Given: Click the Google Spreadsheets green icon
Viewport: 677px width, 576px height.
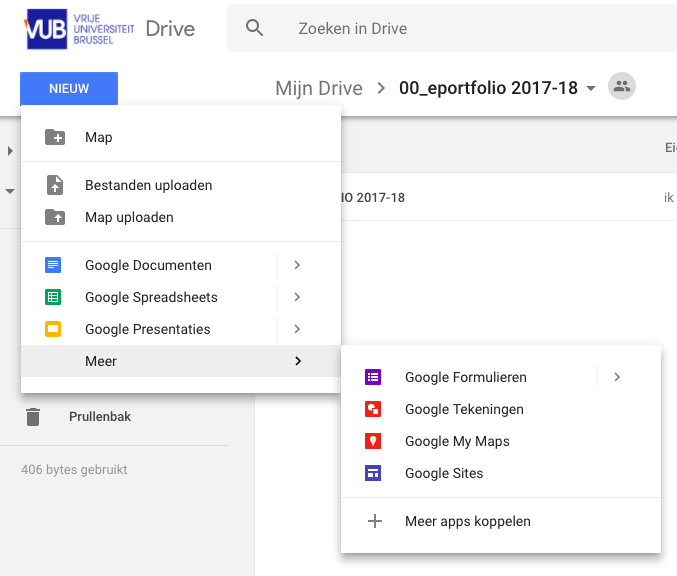Looking at the screenshot, I should 53,297.
